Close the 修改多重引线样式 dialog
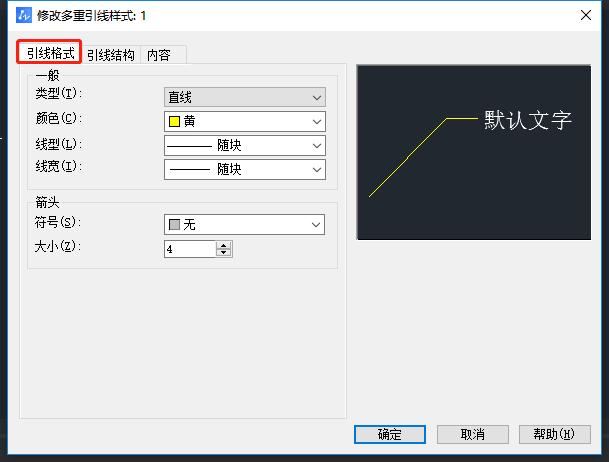The image size is (609, 462). pyautogui.click(x=586, y=16)
